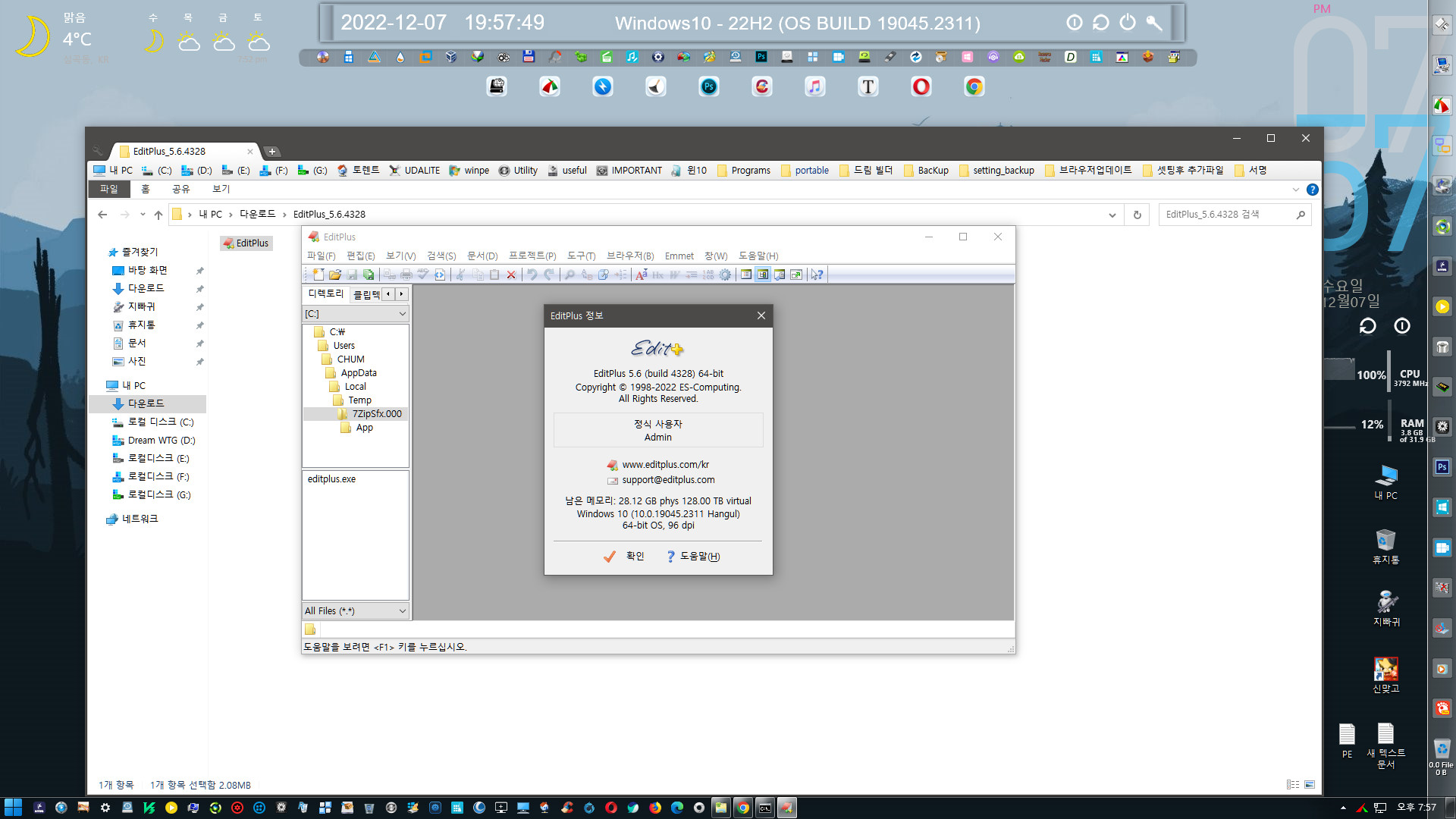The height and width of the screenshot is (819, 1456).
Task: Open the Font settings Aa icon
Action: [642, 275]
